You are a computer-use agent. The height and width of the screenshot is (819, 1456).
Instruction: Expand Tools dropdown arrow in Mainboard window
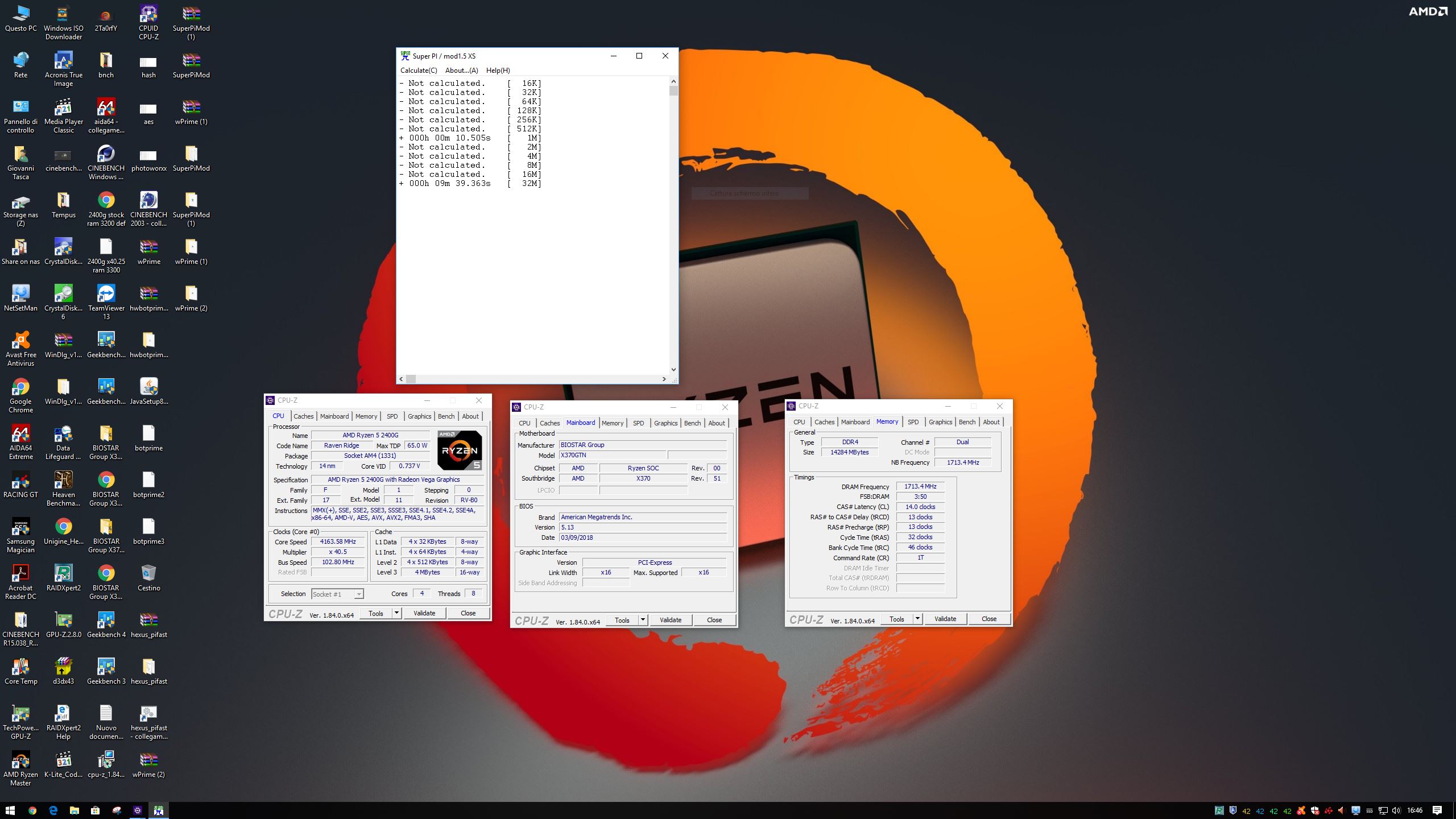(643, 620)
